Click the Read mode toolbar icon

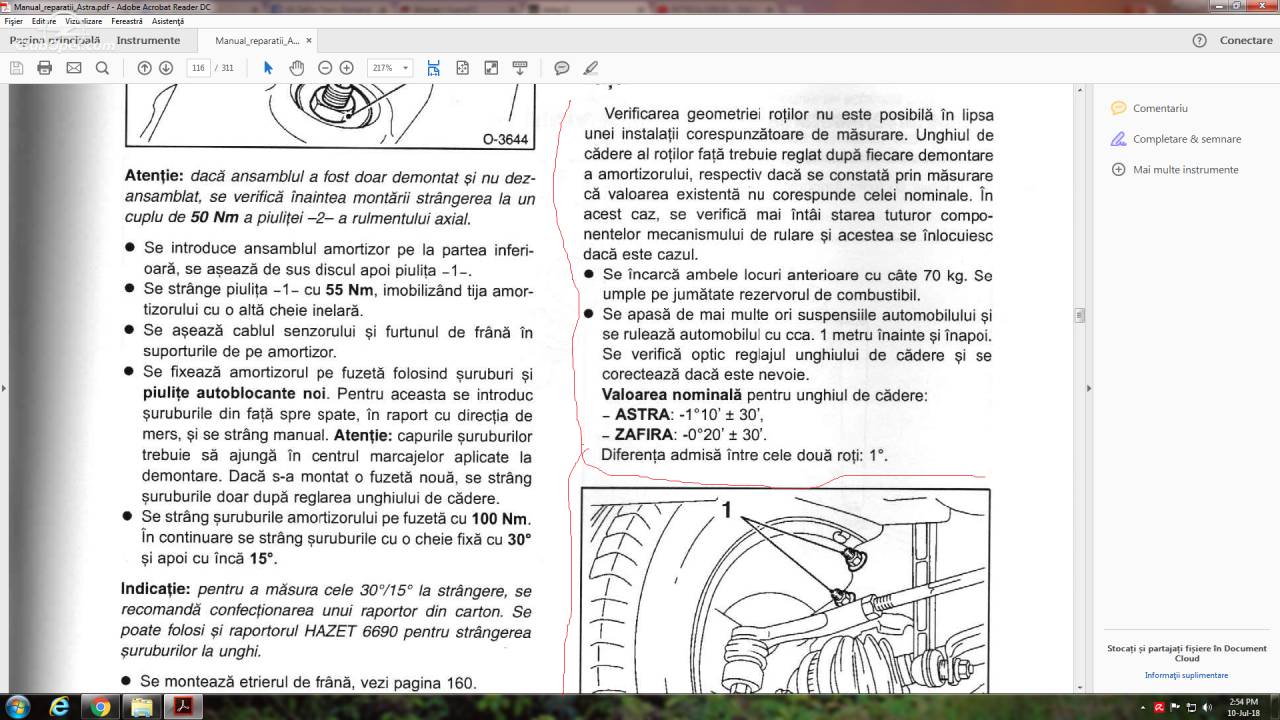pyautogui.click(x=520, y=68)
